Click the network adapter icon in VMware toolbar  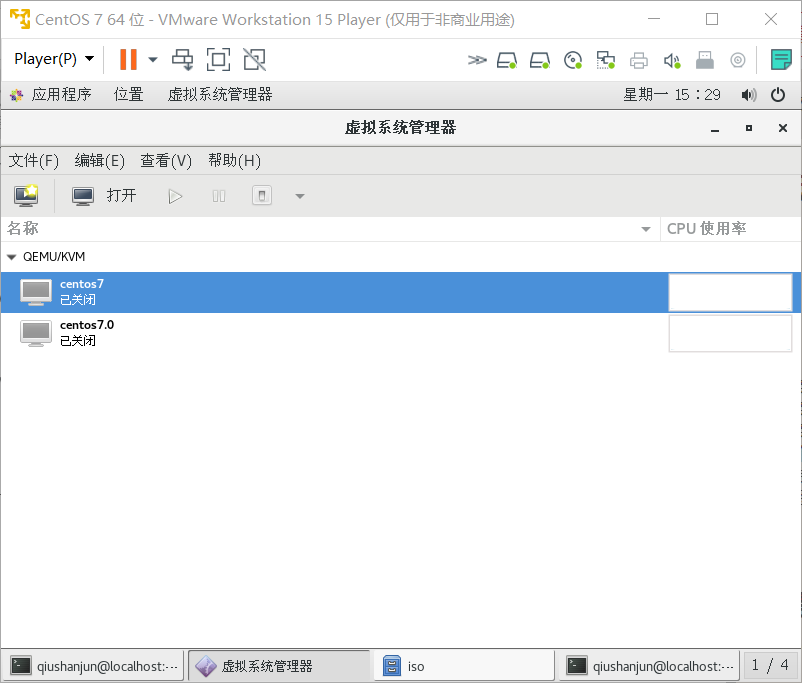point(606,60)
